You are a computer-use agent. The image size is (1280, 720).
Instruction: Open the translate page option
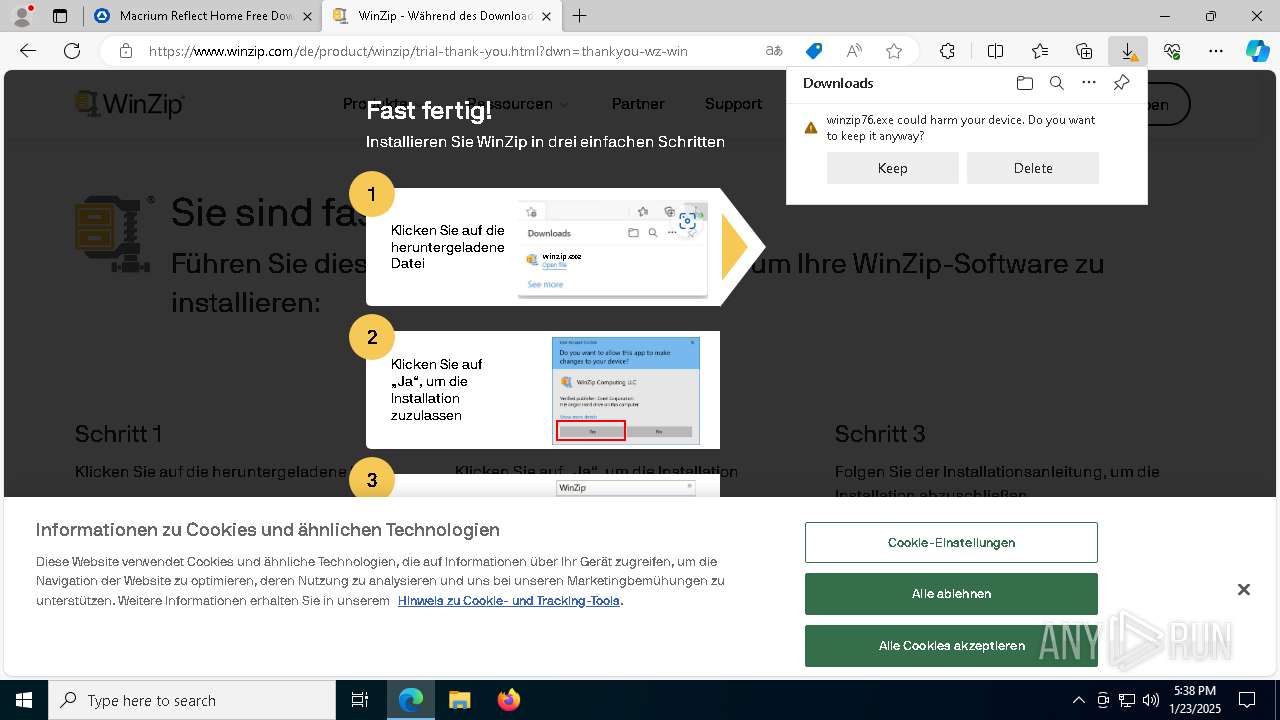[x=774, y=51]
